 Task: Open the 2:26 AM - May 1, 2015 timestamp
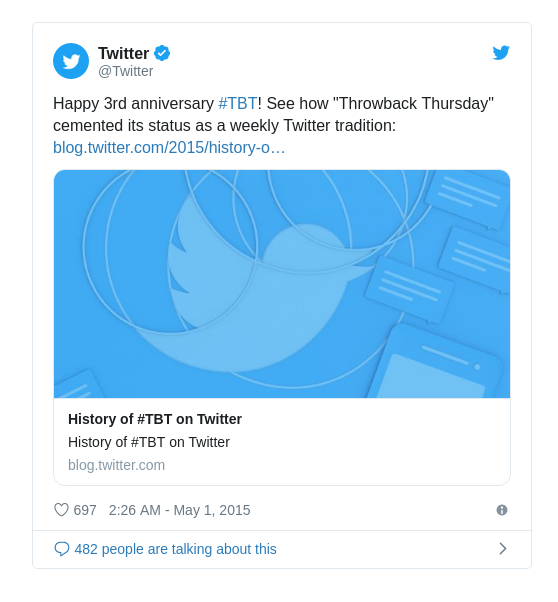point(179,510)
